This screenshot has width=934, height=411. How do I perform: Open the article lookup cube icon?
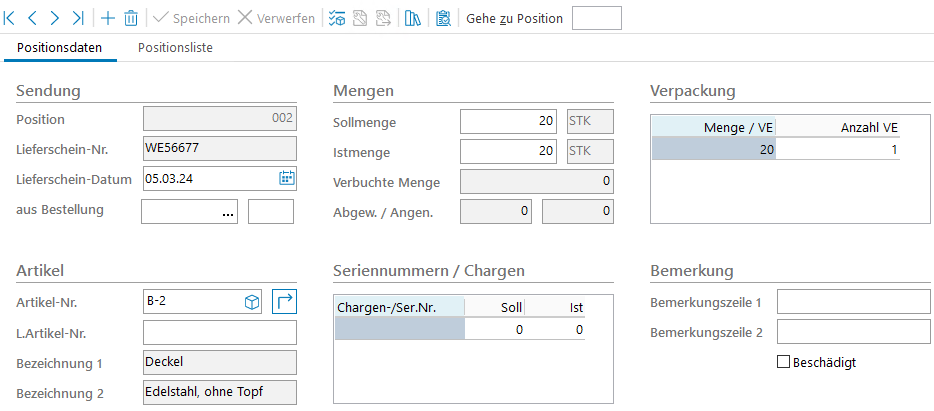tap(253, 300)
